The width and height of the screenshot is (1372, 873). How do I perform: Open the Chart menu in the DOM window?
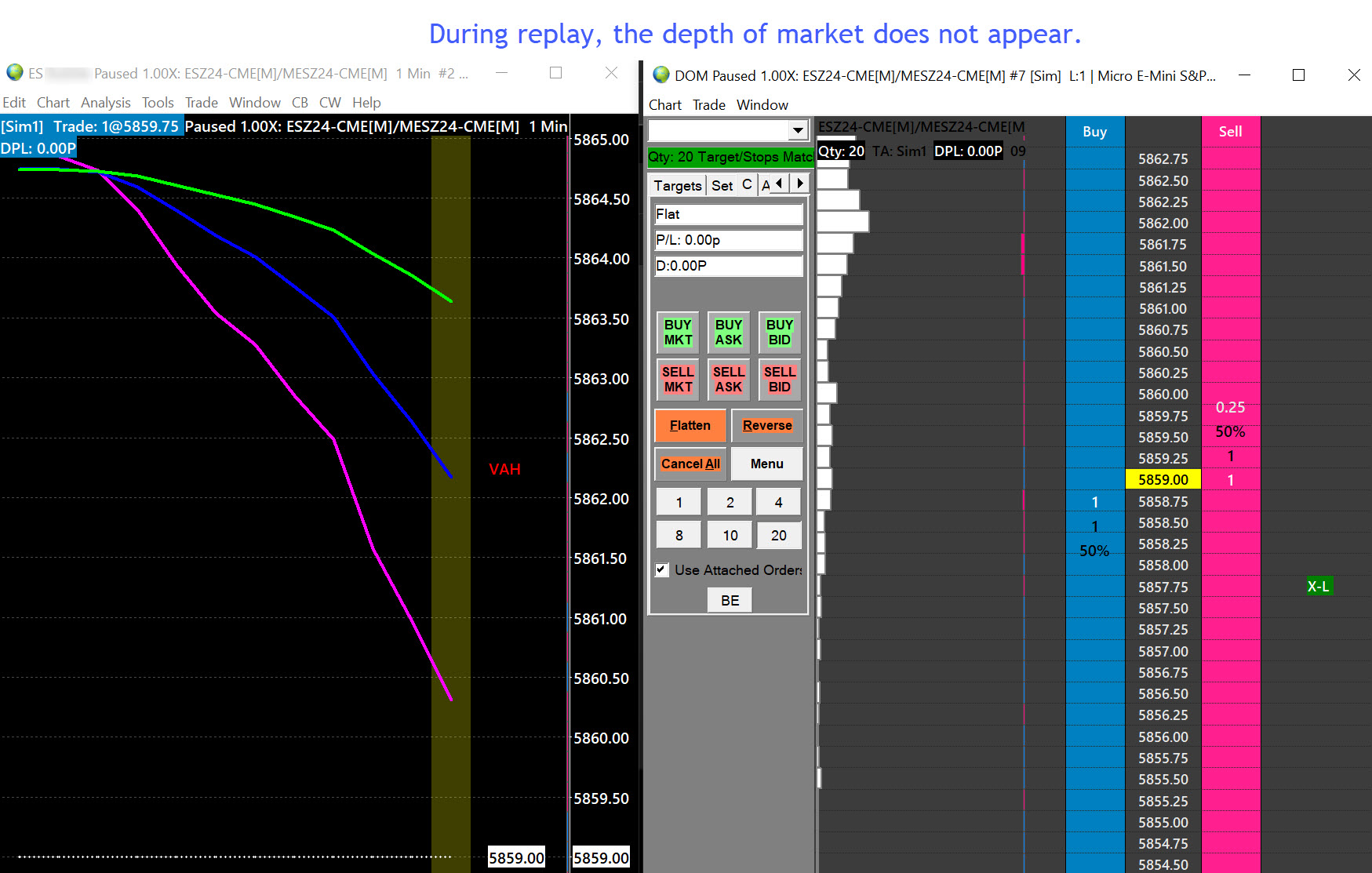coord(665,105)
